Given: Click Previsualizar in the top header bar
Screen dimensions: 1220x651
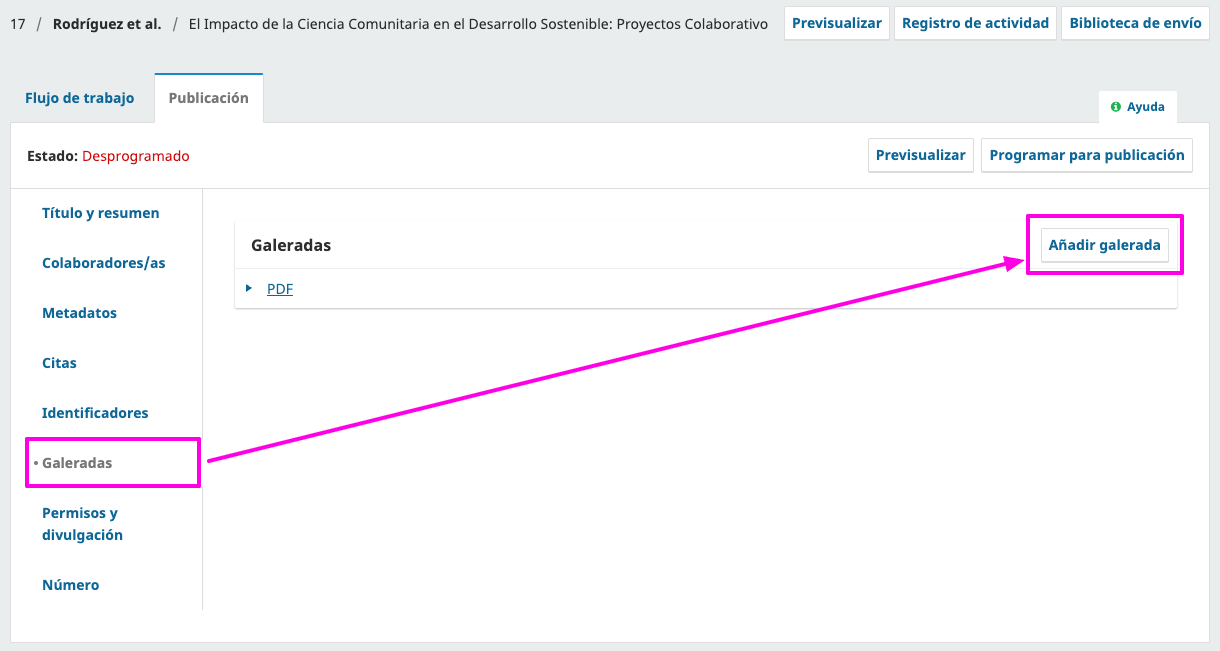Looking at the screenshot, I should [x=836, y=23].
